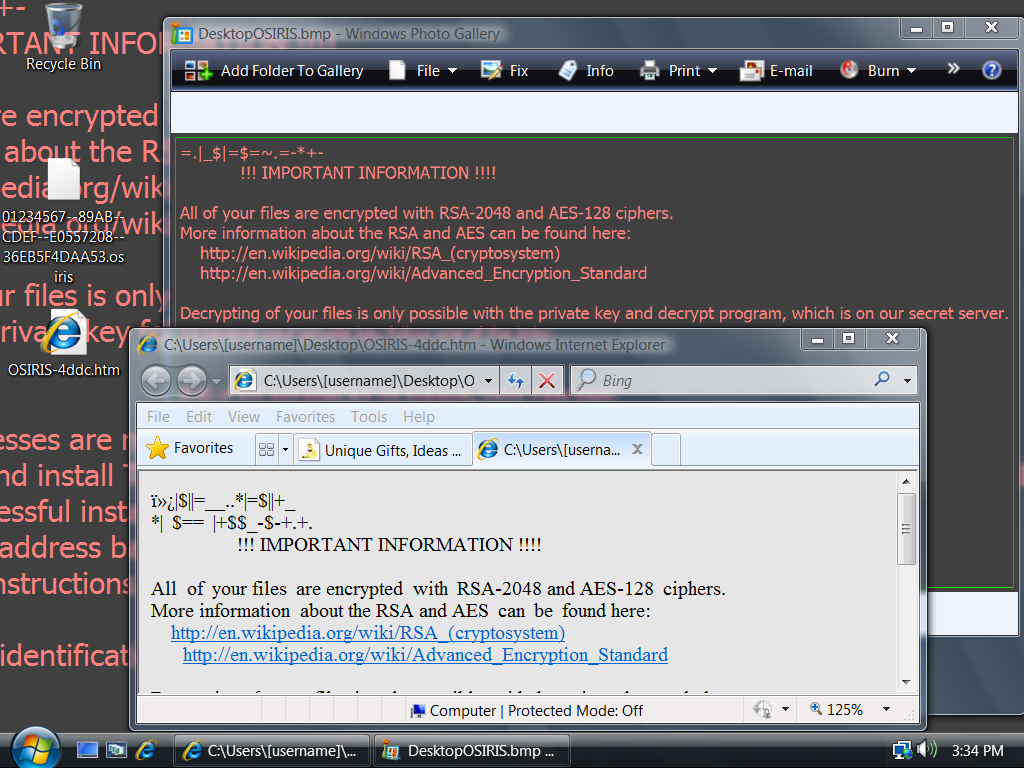Open the Tools menu in Internet Explorer
The width and height of the screenshot is (1024, 768).
[368, 417]
